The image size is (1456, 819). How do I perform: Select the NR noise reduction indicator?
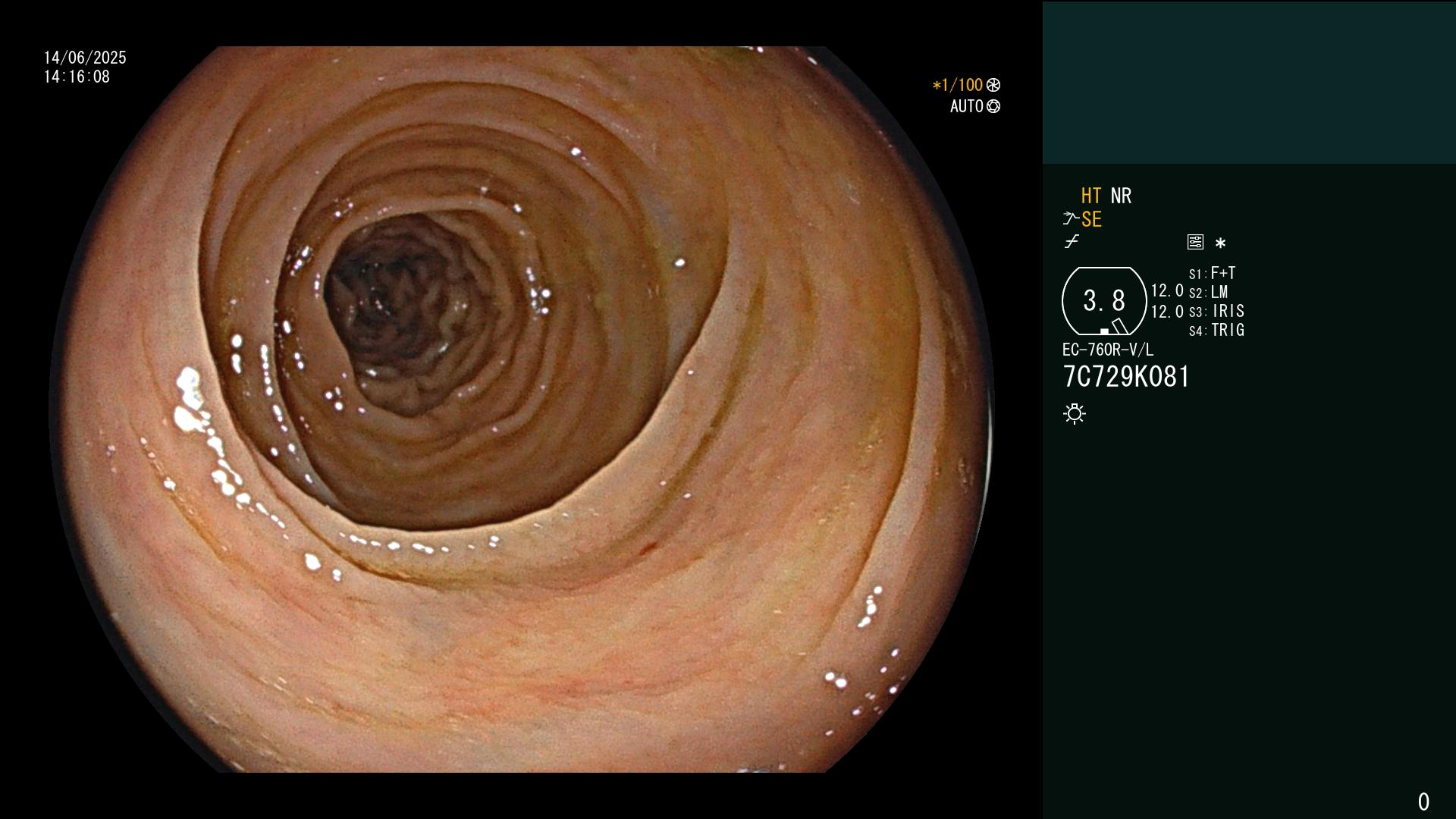click(1121, 196)
